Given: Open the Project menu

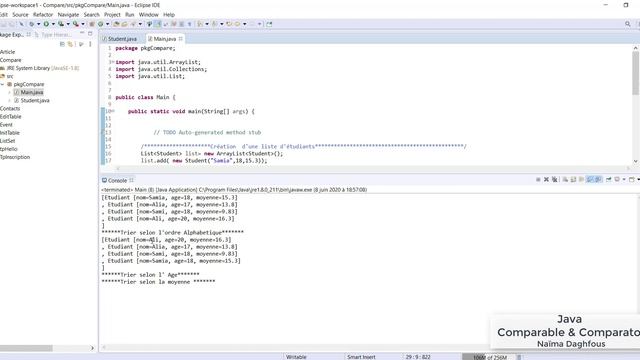Looking at the screenshot, I should pyautogui.click(x=112, y=15).
